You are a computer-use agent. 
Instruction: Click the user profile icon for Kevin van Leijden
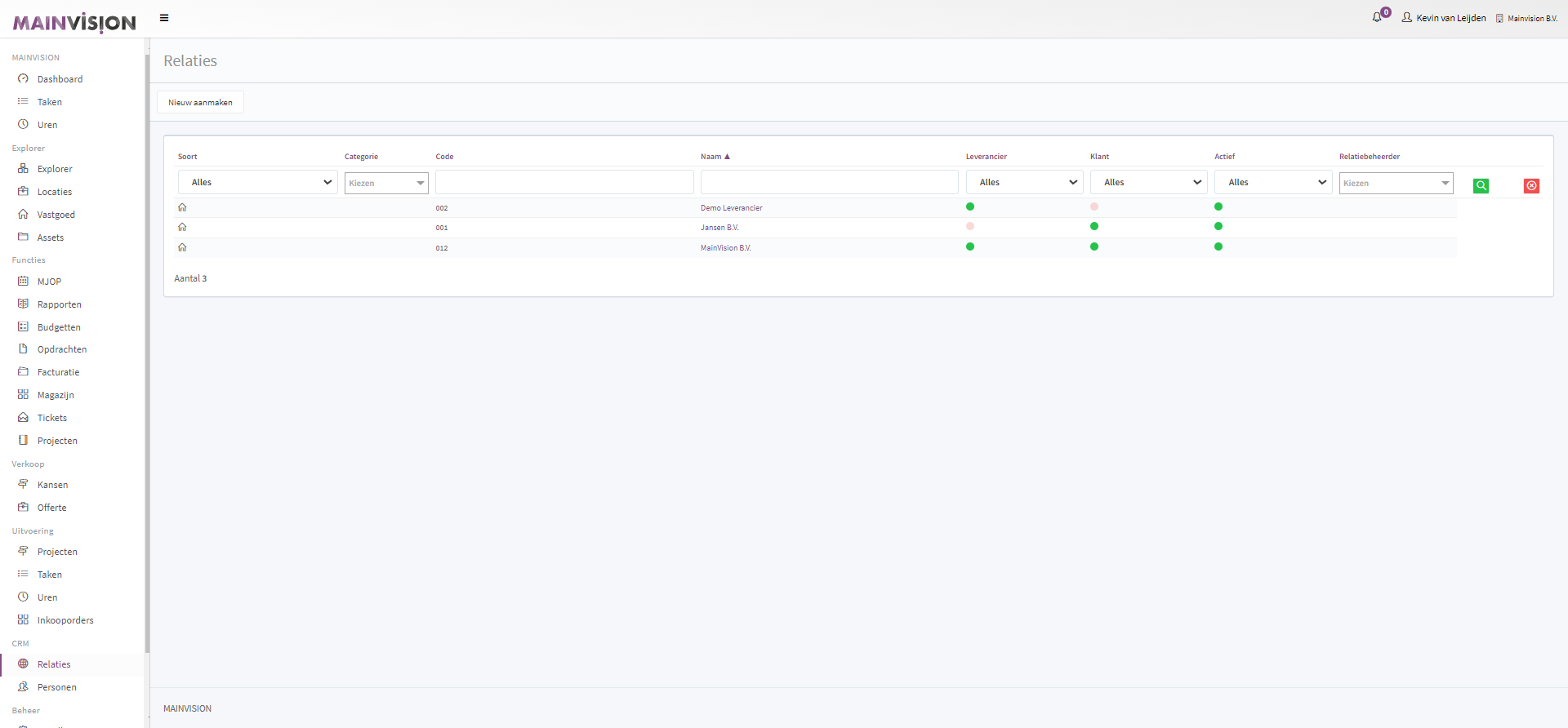point(1407,17)
